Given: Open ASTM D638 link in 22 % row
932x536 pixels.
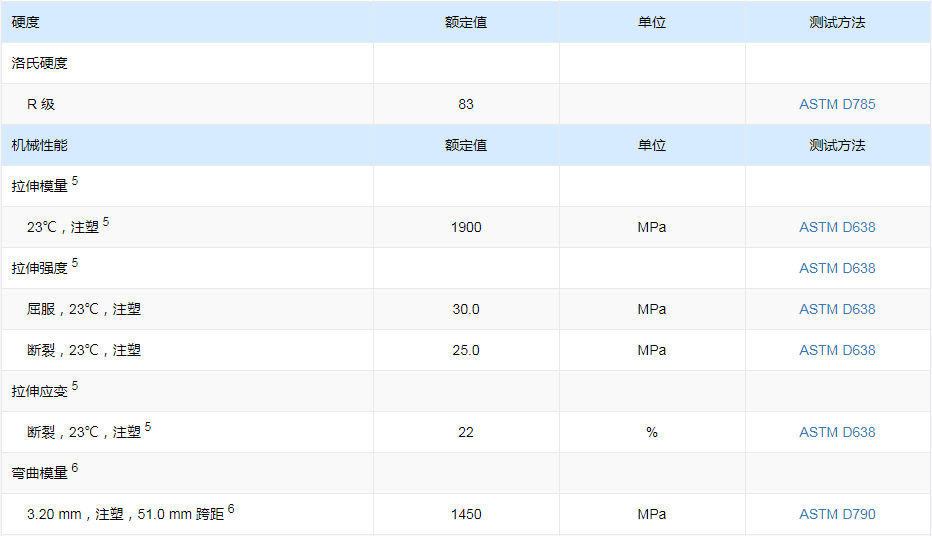Looking at the screenshot, I should pos(837,432).
